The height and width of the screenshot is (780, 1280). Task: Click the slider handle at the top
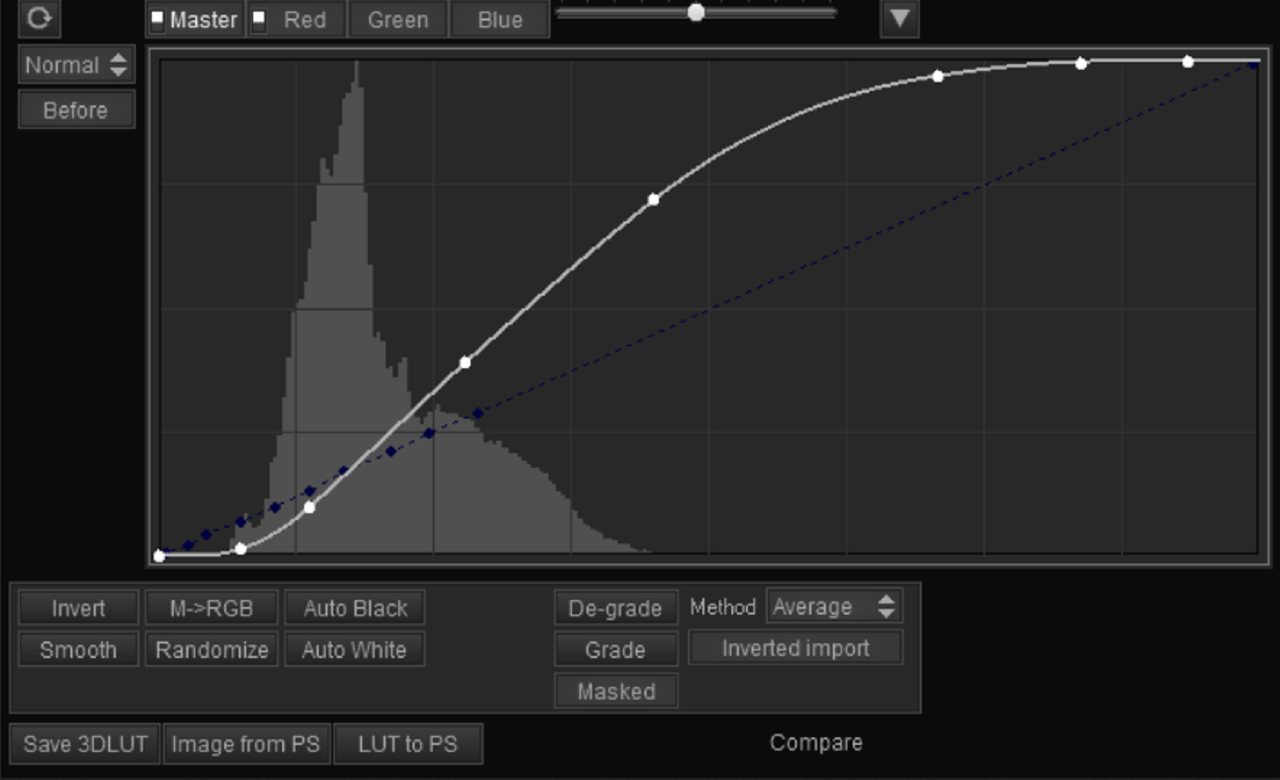(696, 12)
